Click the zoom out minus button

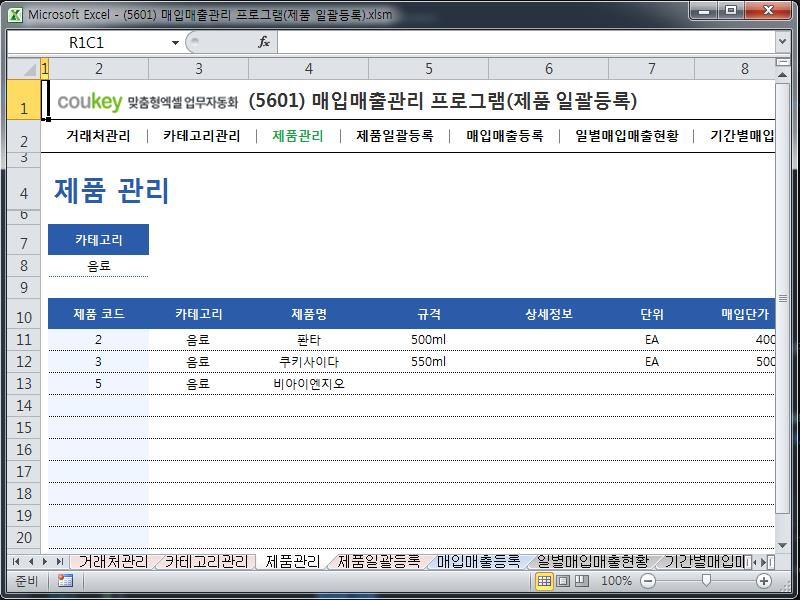pos(648,581)
